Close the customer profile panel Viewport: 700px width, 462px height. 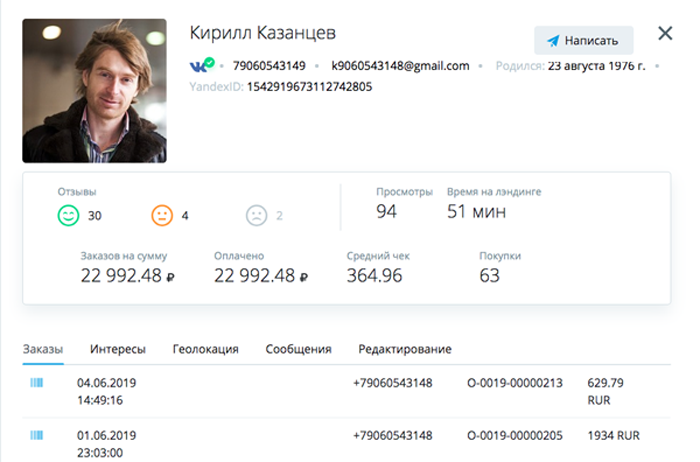665,33
